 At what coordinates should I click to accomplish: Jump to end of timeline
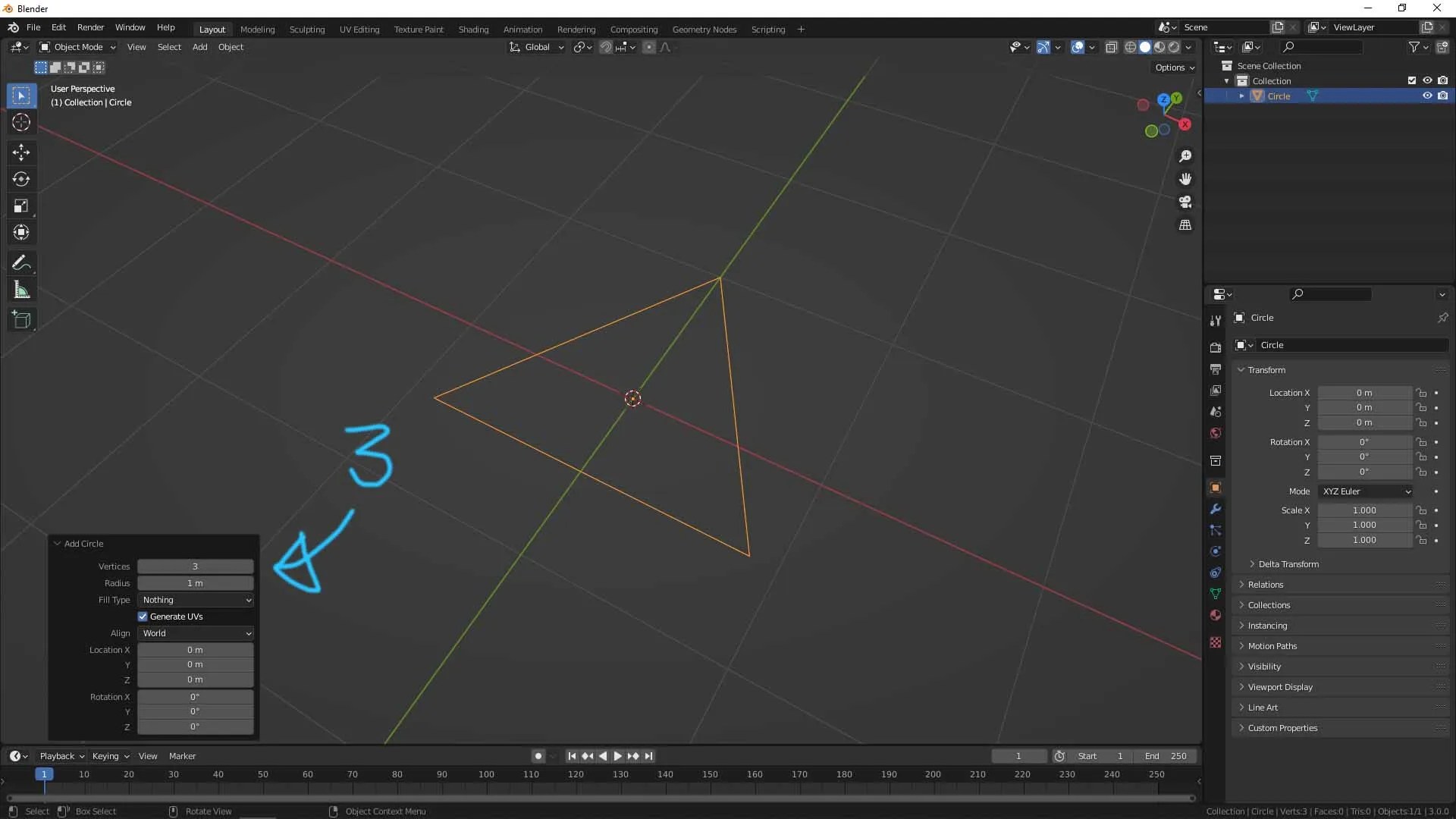tap(650, 756)
